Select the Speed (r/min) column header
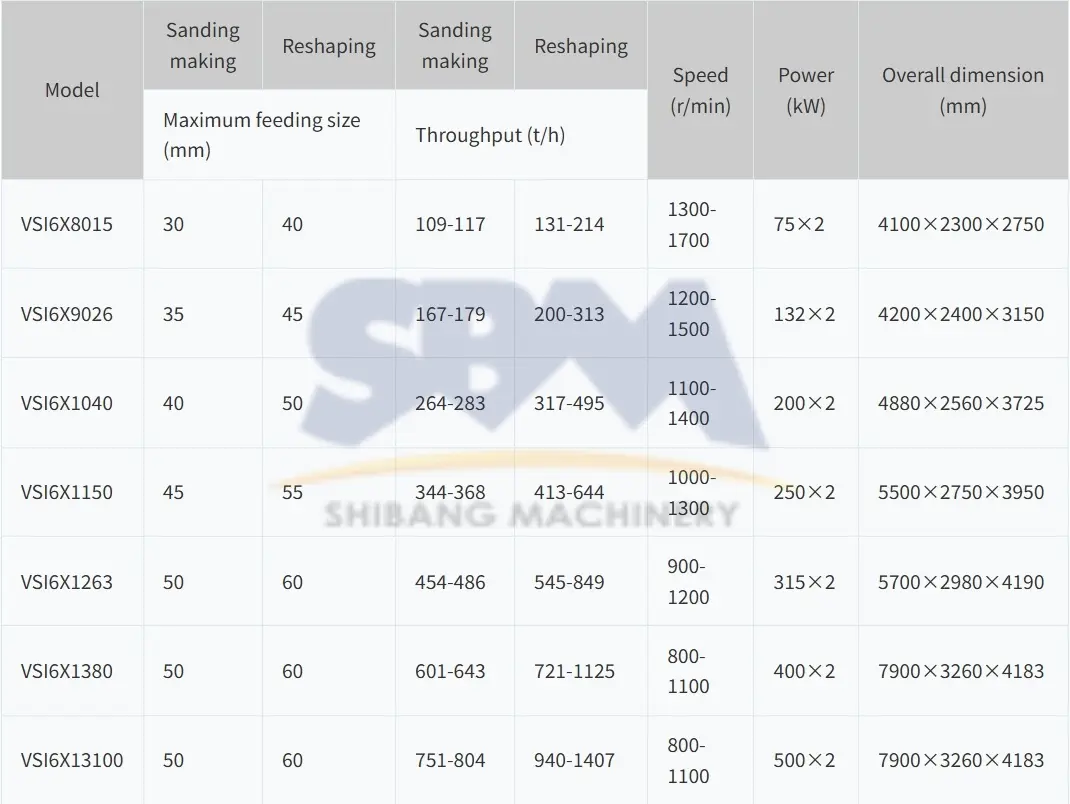Image resolution: width=1070 pixels, height=804 pixels. click(700, 90)
